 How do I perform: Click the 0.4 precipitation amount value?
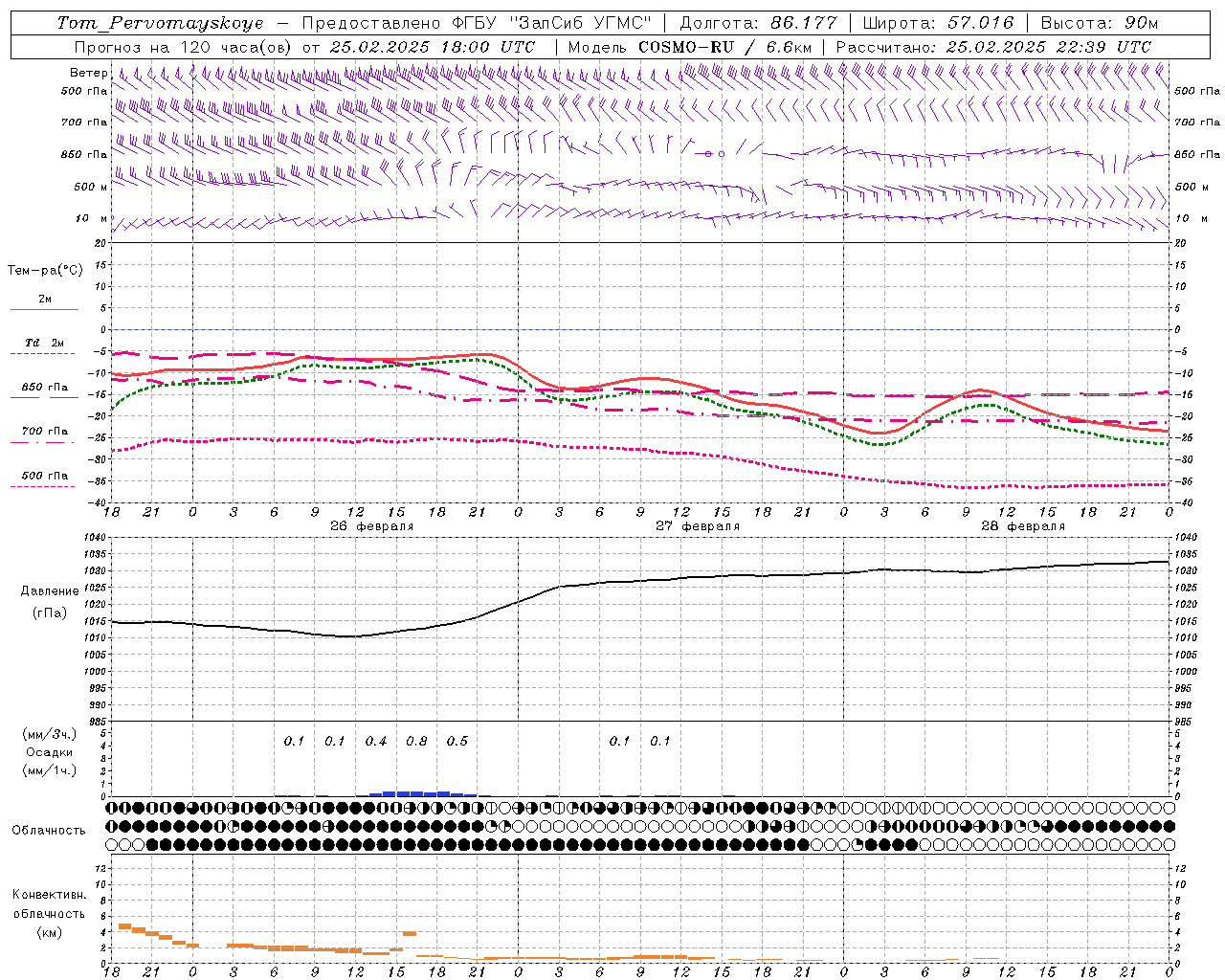(376, 742)
